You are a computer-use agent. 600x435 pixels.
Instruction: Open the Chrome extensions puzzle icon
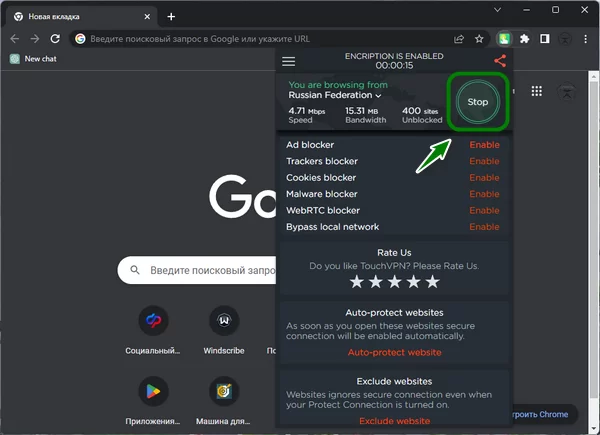click(x=526, y=39)
